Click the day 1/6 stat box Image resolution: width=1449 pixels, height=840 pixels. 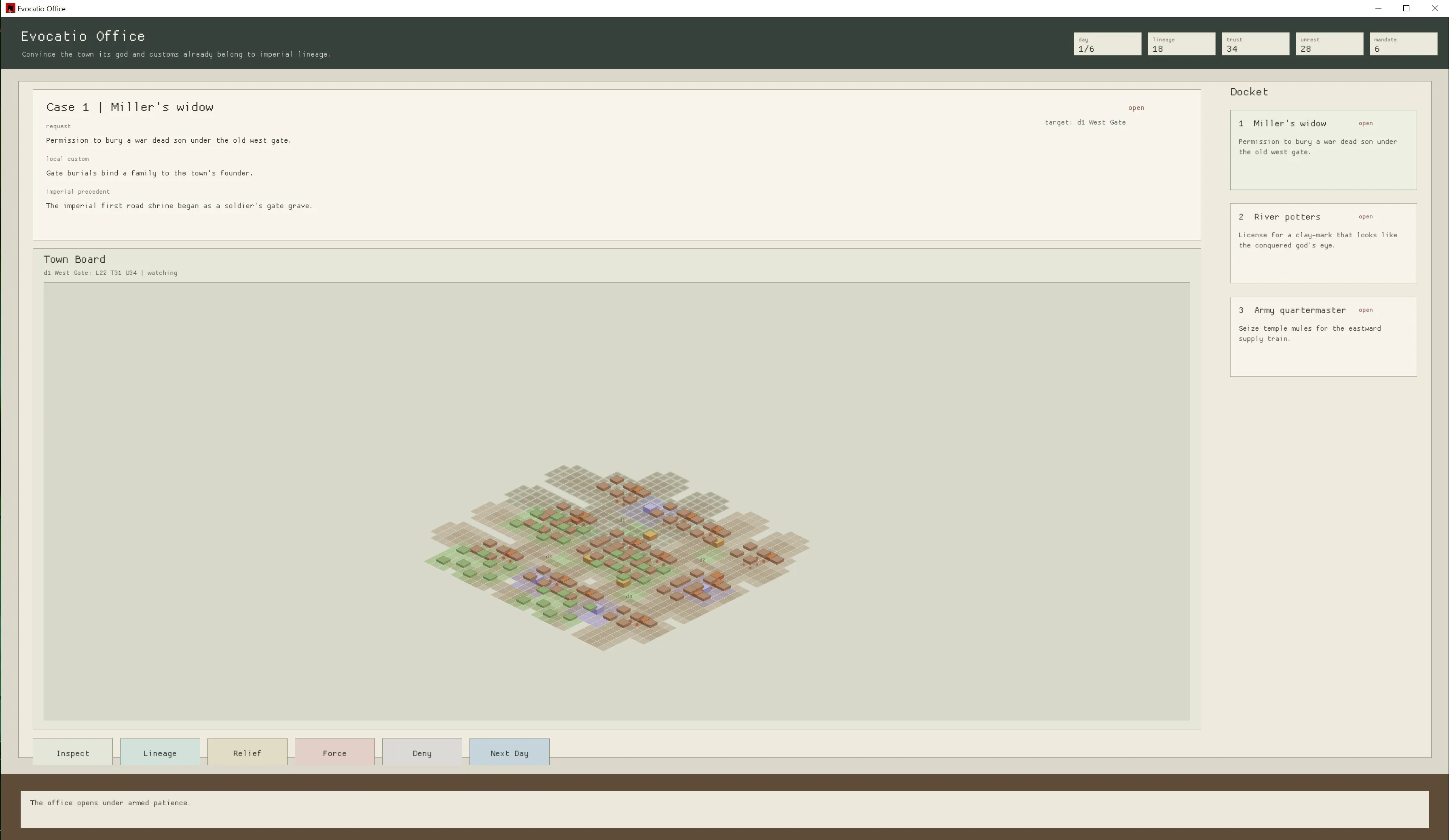coord(1107,44)
